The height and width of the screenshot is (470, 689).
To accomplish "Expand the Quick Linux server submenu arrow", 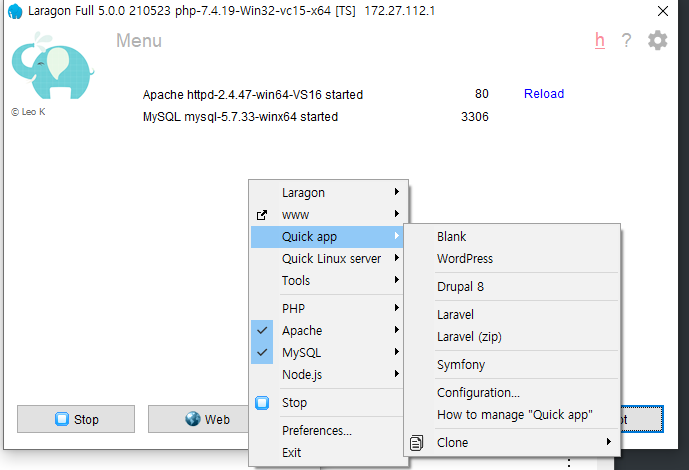I will click(x=396, y=257).
